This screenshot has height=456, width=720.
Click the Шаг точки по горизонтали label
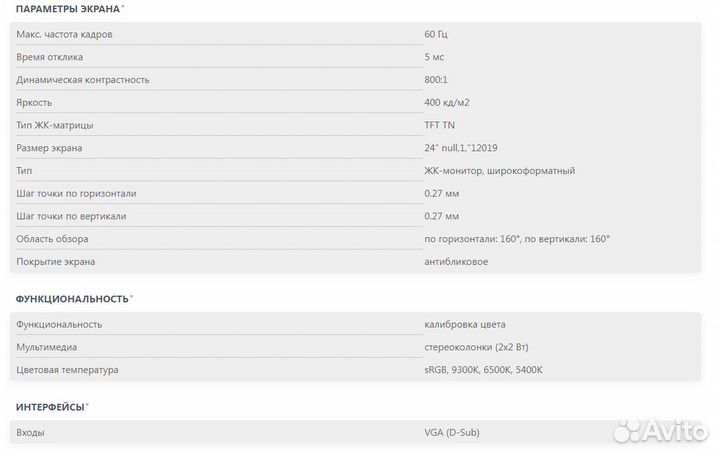coord(76,193)
